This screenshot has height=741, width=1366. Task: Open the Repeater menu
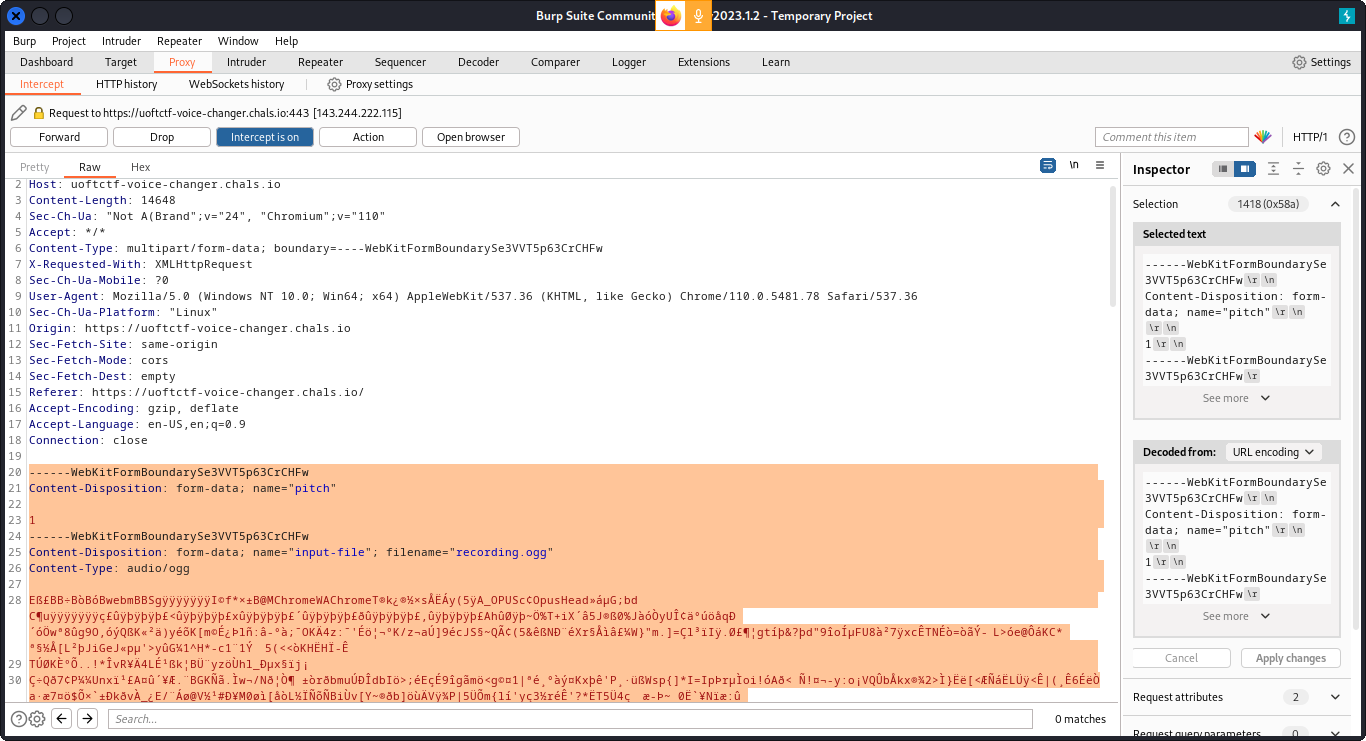click(x=179, y=41)
